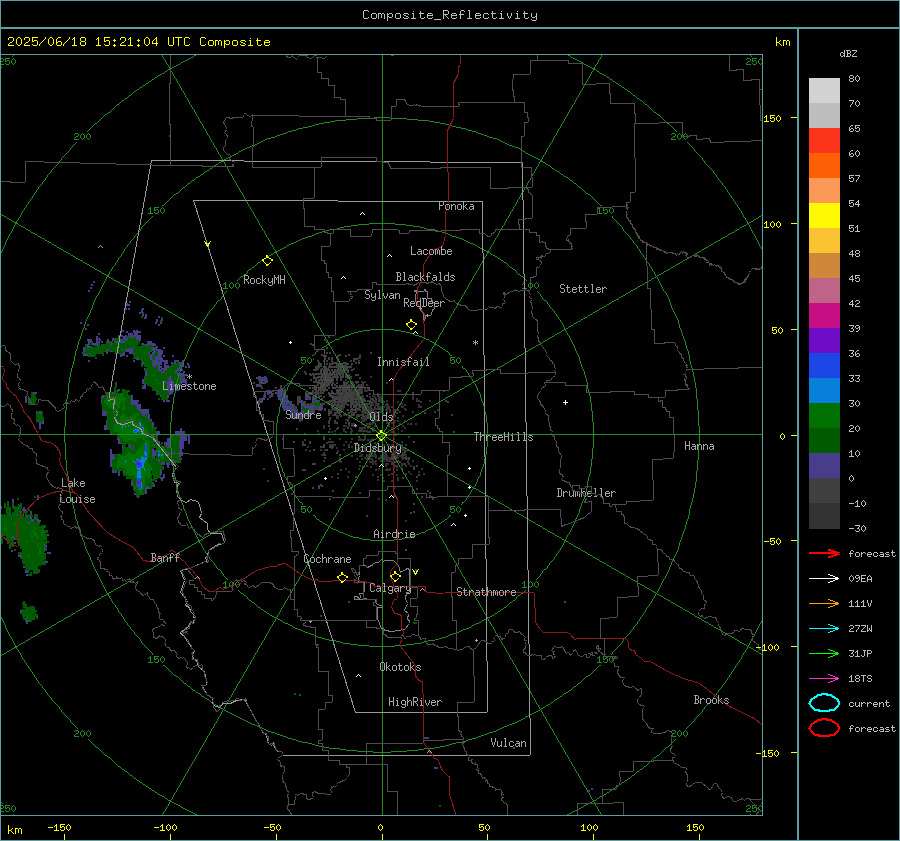This screenshot has height=841, width=900.
Task: Click the red 'forecast' ellipse legend icon
Action: [824, 728]
